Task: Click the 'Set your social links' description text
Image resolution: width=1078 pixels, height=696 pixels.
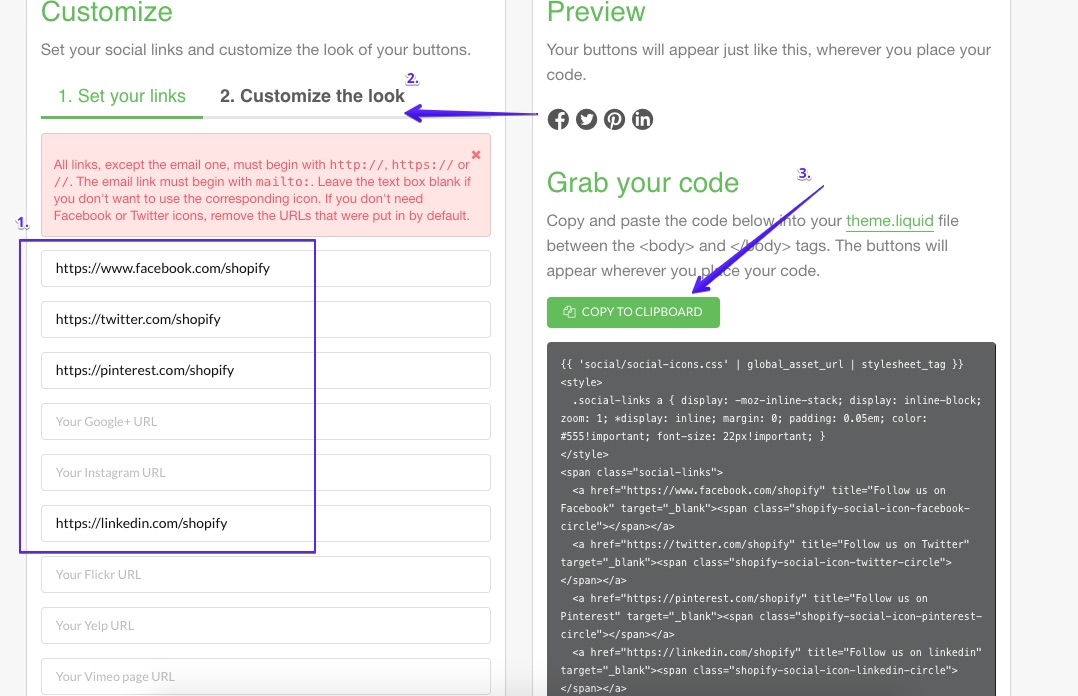Action: click(256, 50)
